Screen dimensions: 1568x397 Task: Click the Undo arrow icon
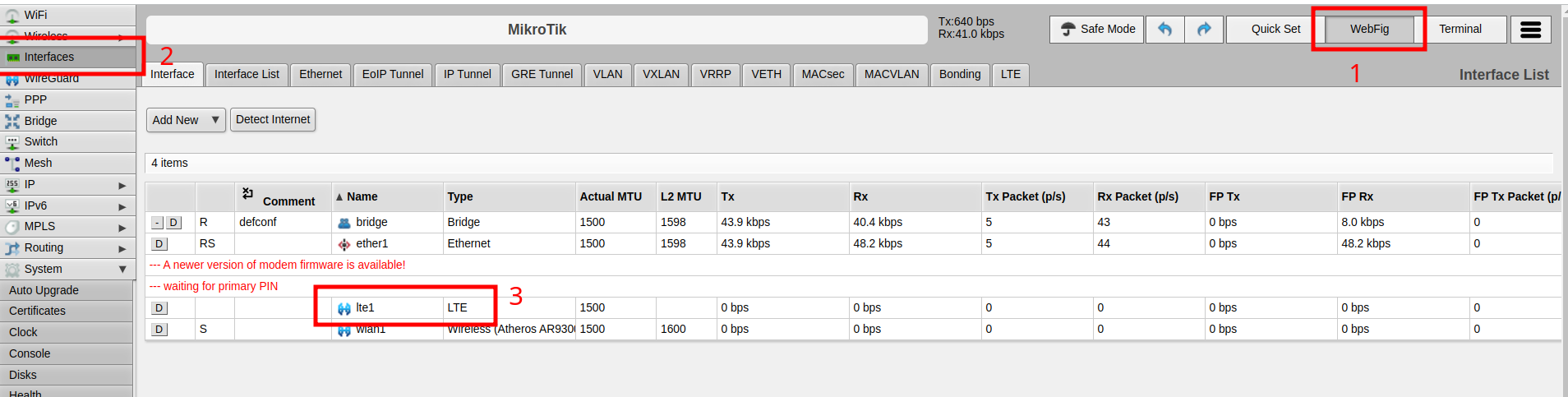(x=1164, y=30)
